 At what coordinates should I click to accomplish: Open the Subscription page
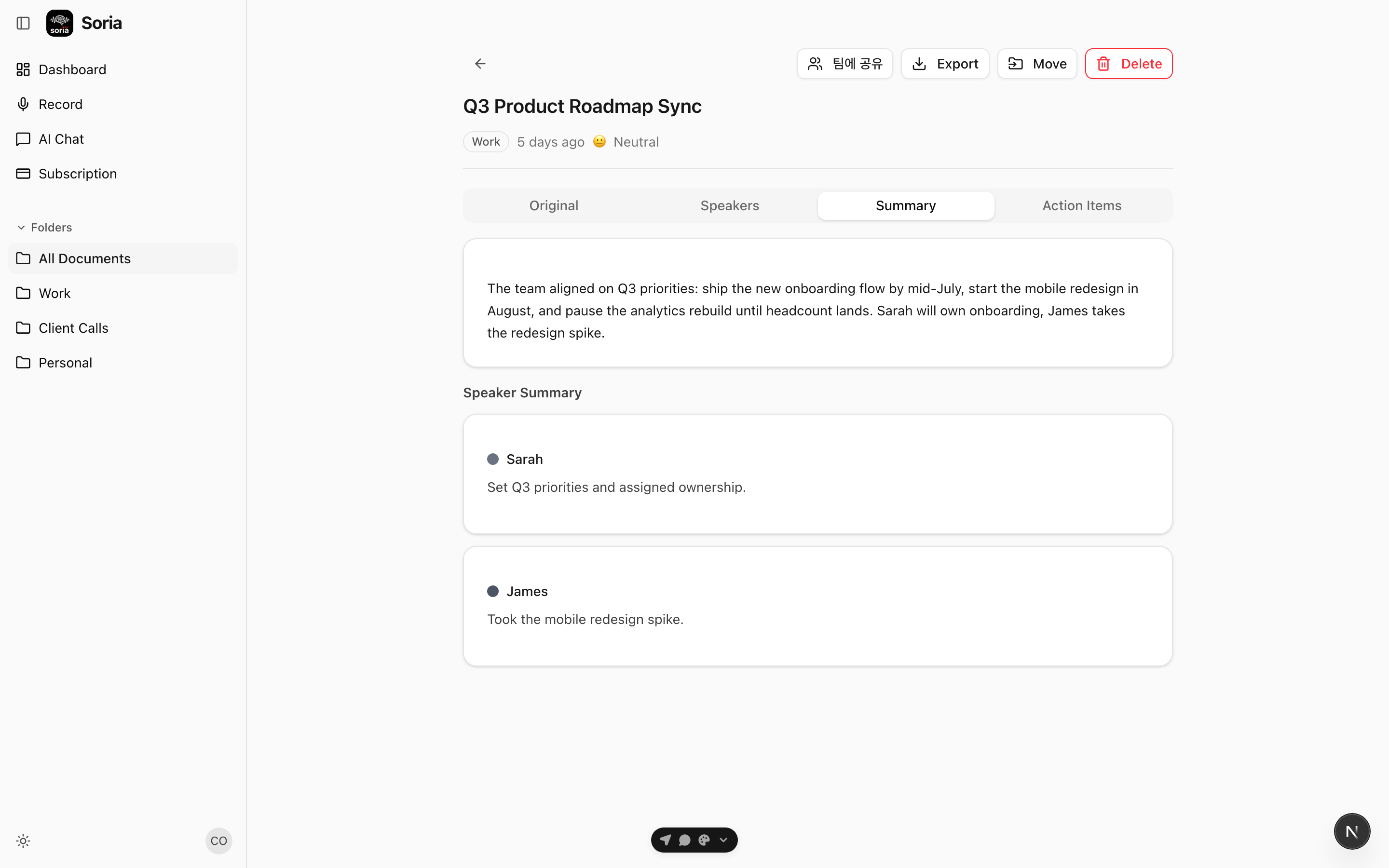point(123,174)
